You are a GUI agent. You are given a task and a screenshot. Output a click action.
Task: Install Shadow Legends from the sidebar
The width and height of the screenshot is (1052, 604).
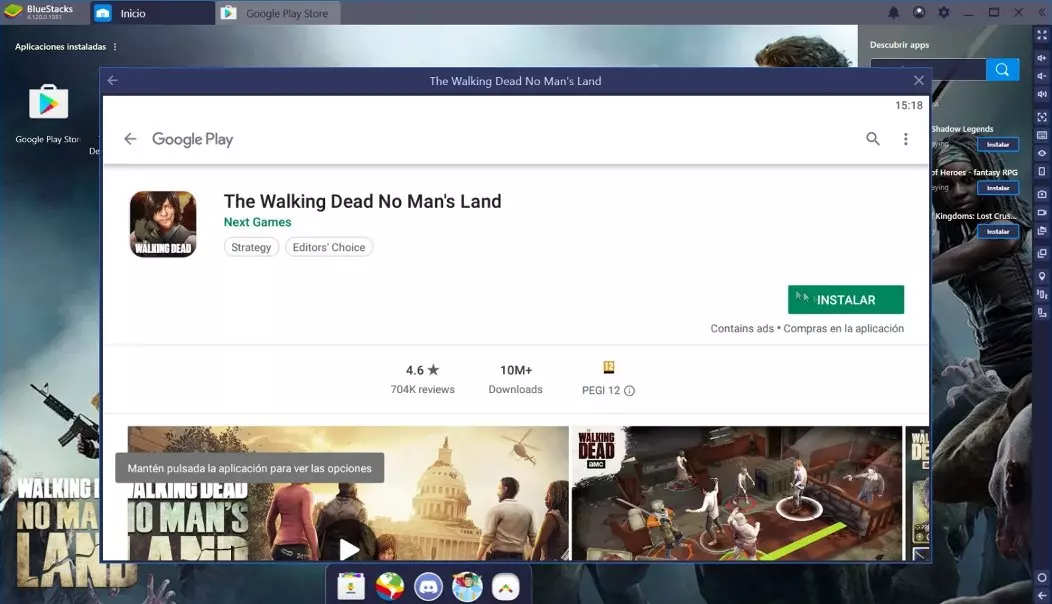click(998, 145)
